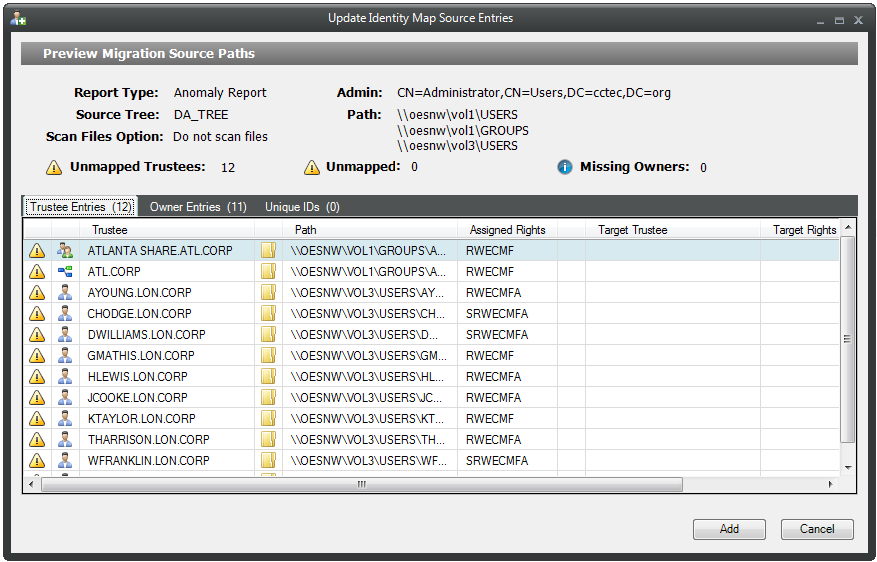The image size is (877, 562).
Task: Click warning icon next to Unmapped Trustees
Action: click(54, 167)
